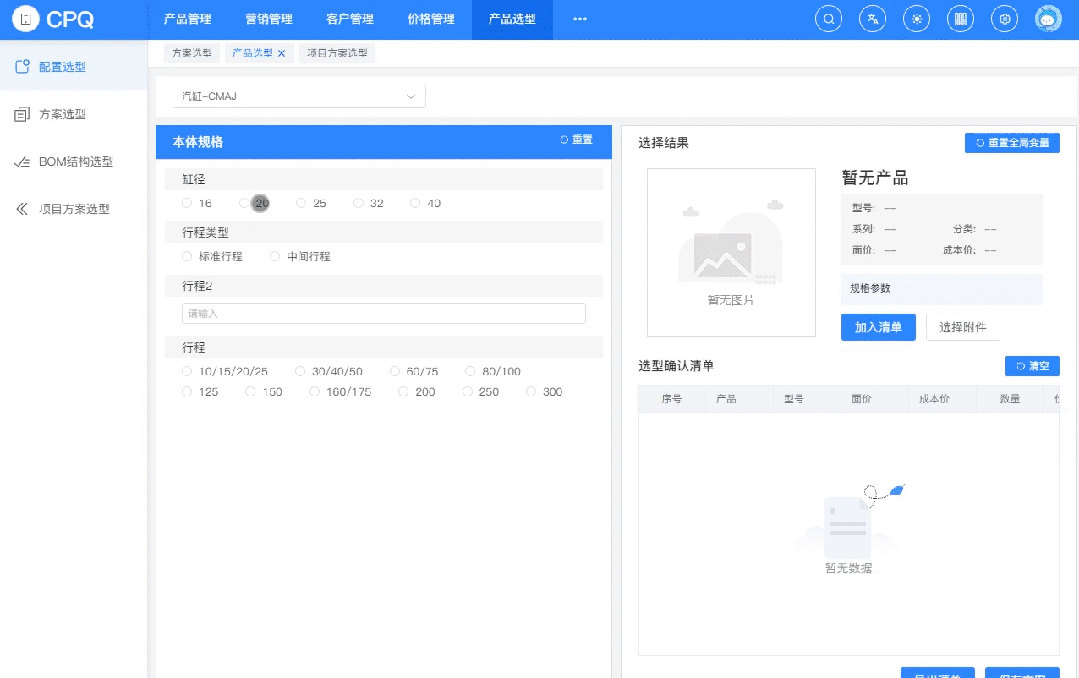Click the 重置全局变量 button
The width and height of the screenshot is (1079, 678).
tap(1012, 142)
